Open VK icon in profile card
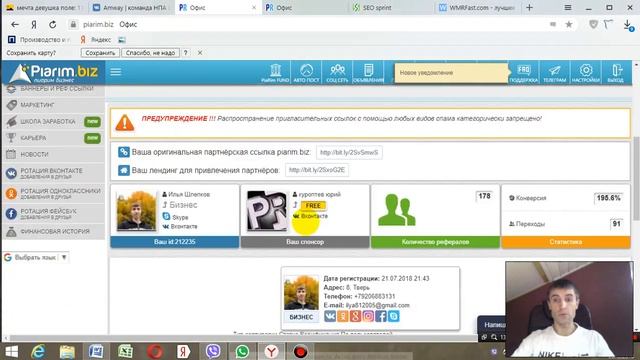Screen dimensions: 640x360 coord(330,316)
